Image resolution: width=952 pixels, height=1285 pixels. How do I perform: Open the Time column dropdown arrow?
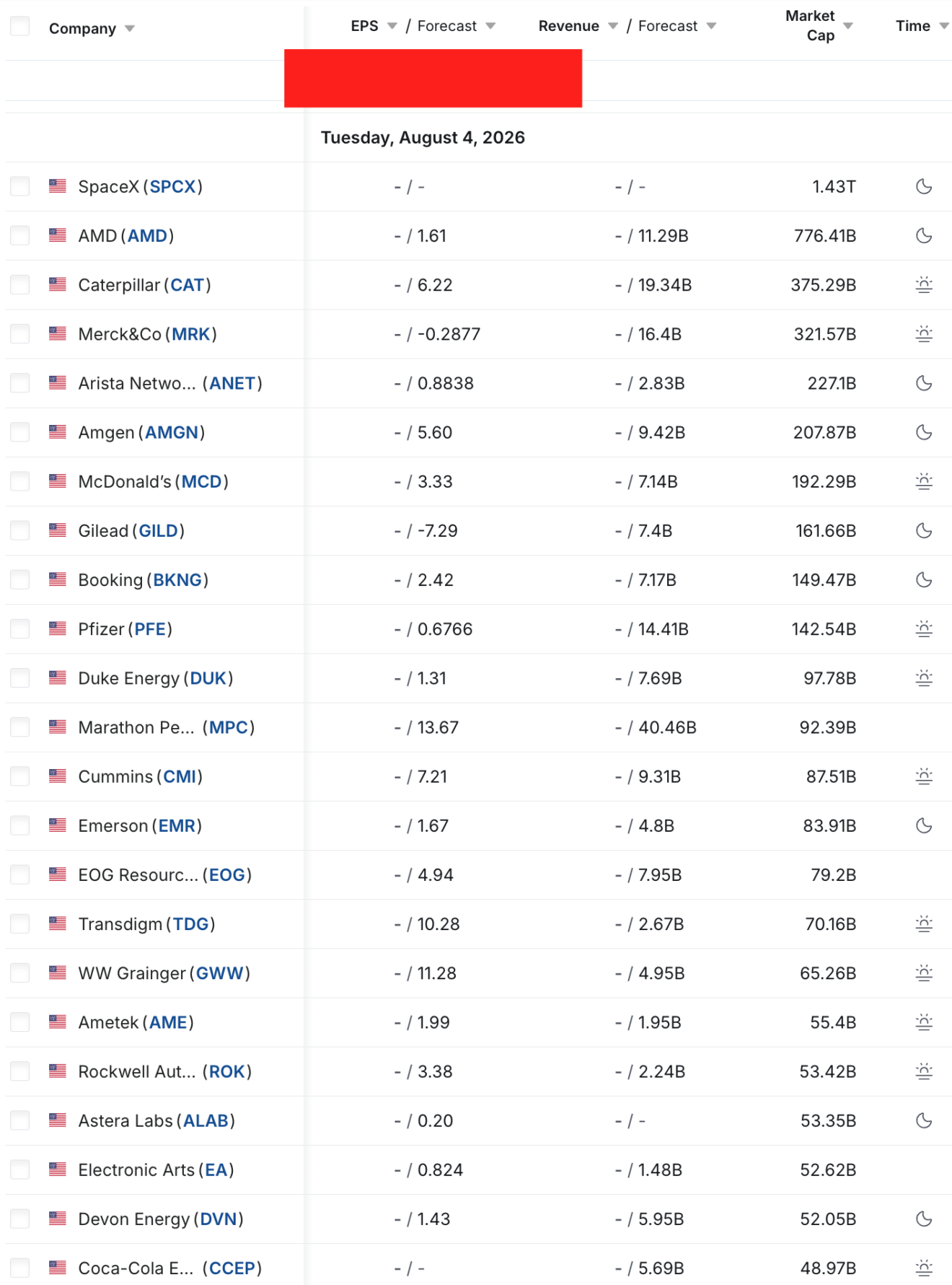click(x=943, y=26)
